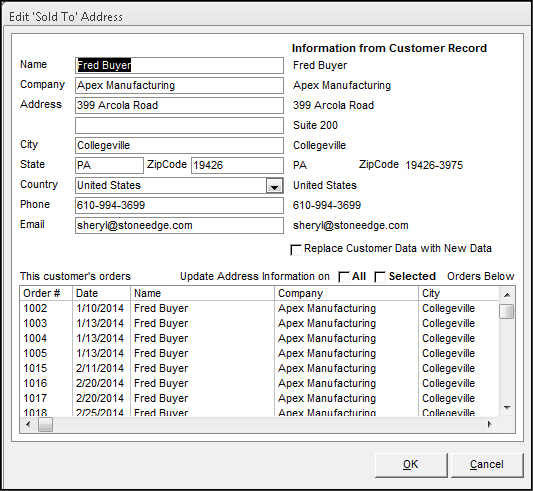Enable the All orders checkbox

344,277
